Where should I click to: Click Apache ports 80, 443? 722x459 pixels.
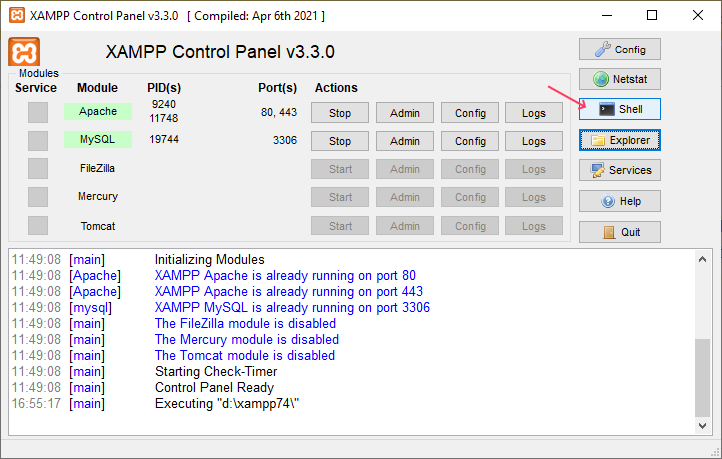[279, 112]
